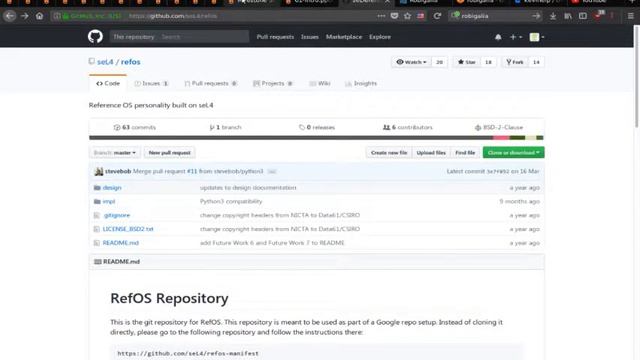Image resolution: width=640 pixels, height=360 pixels.
Task: View the 6 contributors link
Action: [x=407, y=127]
